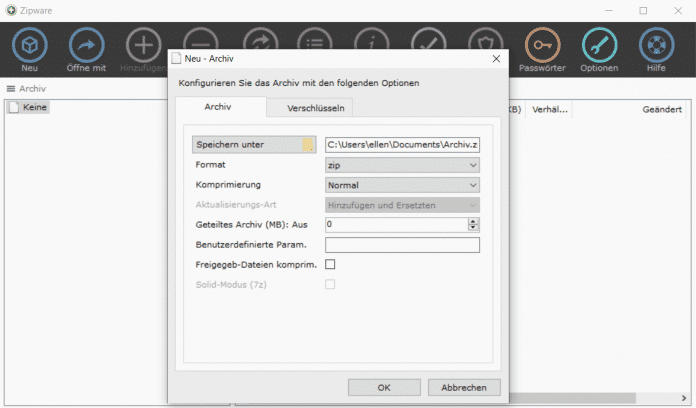Open the Passwörter key icon
The height and width of the screenshot is (408, 696).
pyautogui.click(x=543, y=45)
